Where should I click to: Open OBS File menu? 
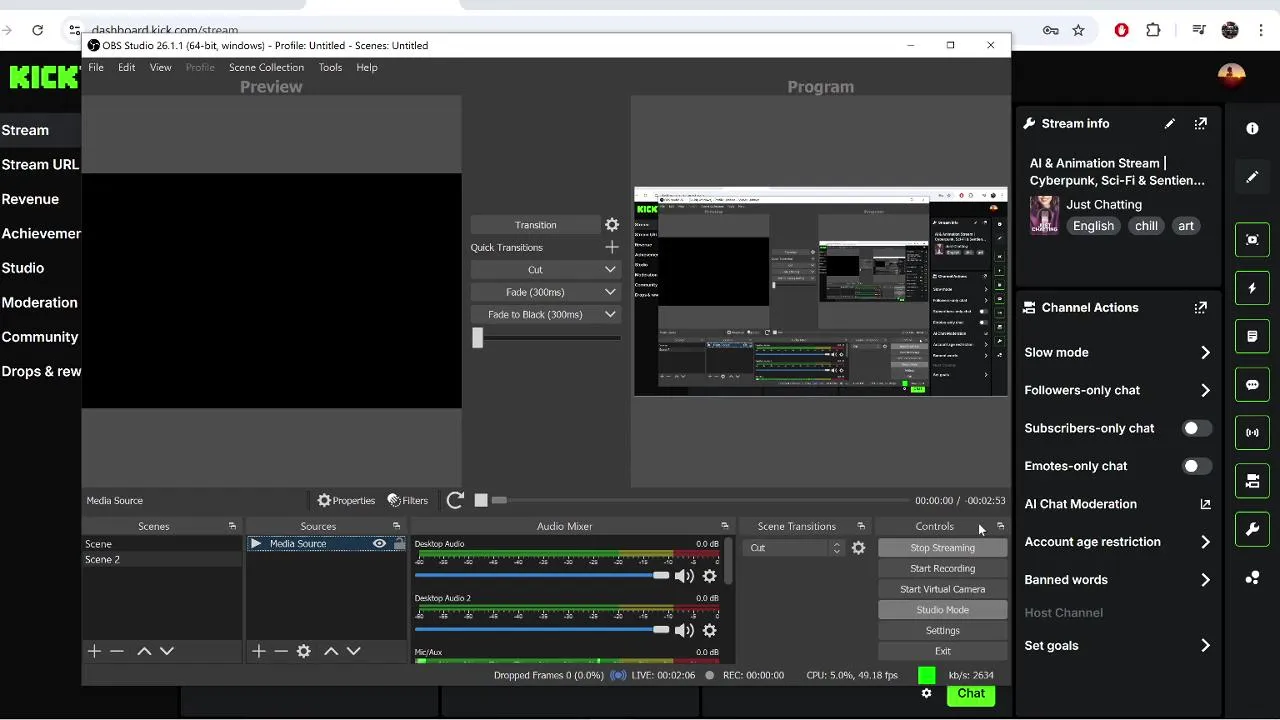tap(96, 67)
